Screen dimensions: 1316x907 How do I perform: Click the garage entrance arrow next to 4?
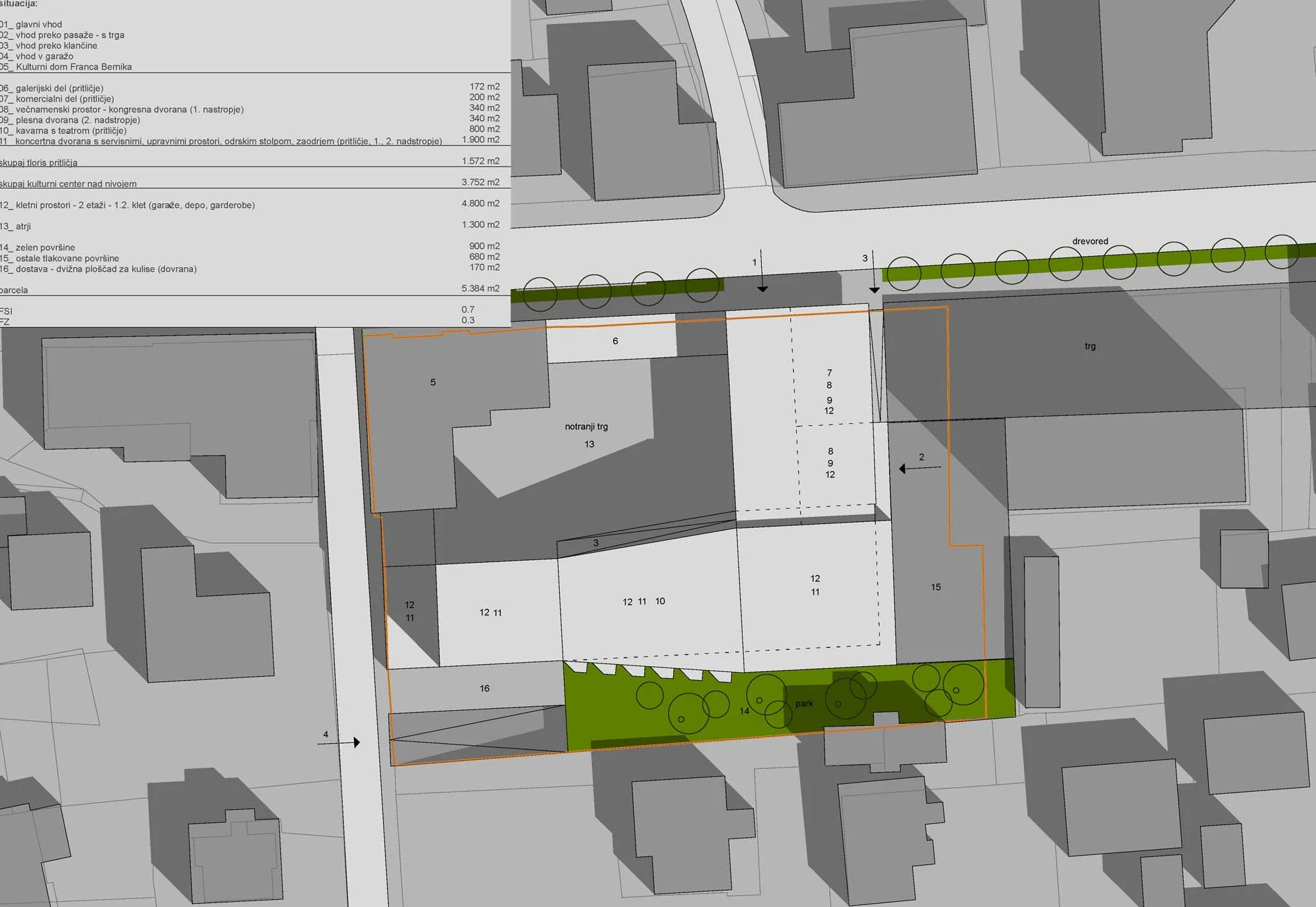(x=339, y=742)
